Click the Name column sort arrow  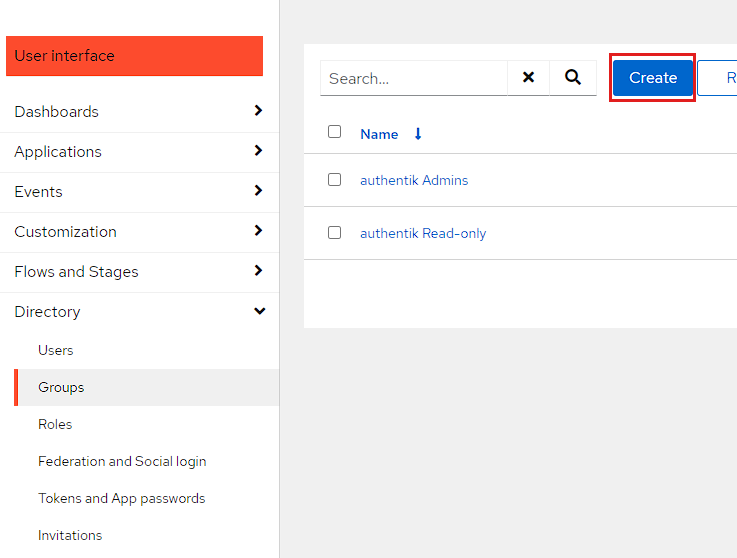click(418, 134)
